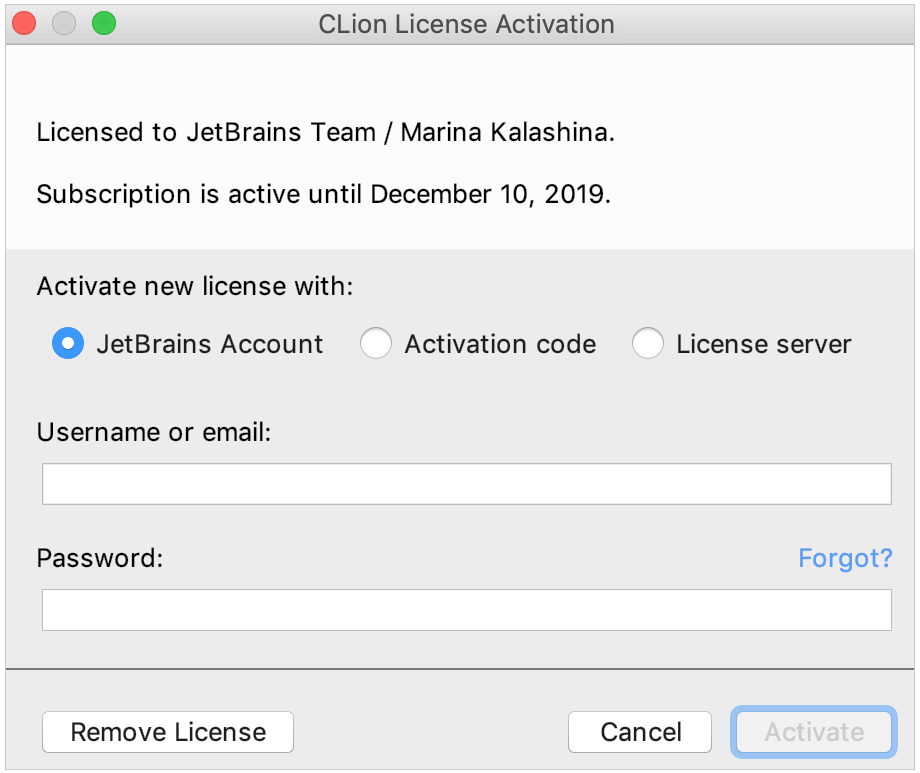
Task: Click the Activate new license with label
Action: click(195, 286)
